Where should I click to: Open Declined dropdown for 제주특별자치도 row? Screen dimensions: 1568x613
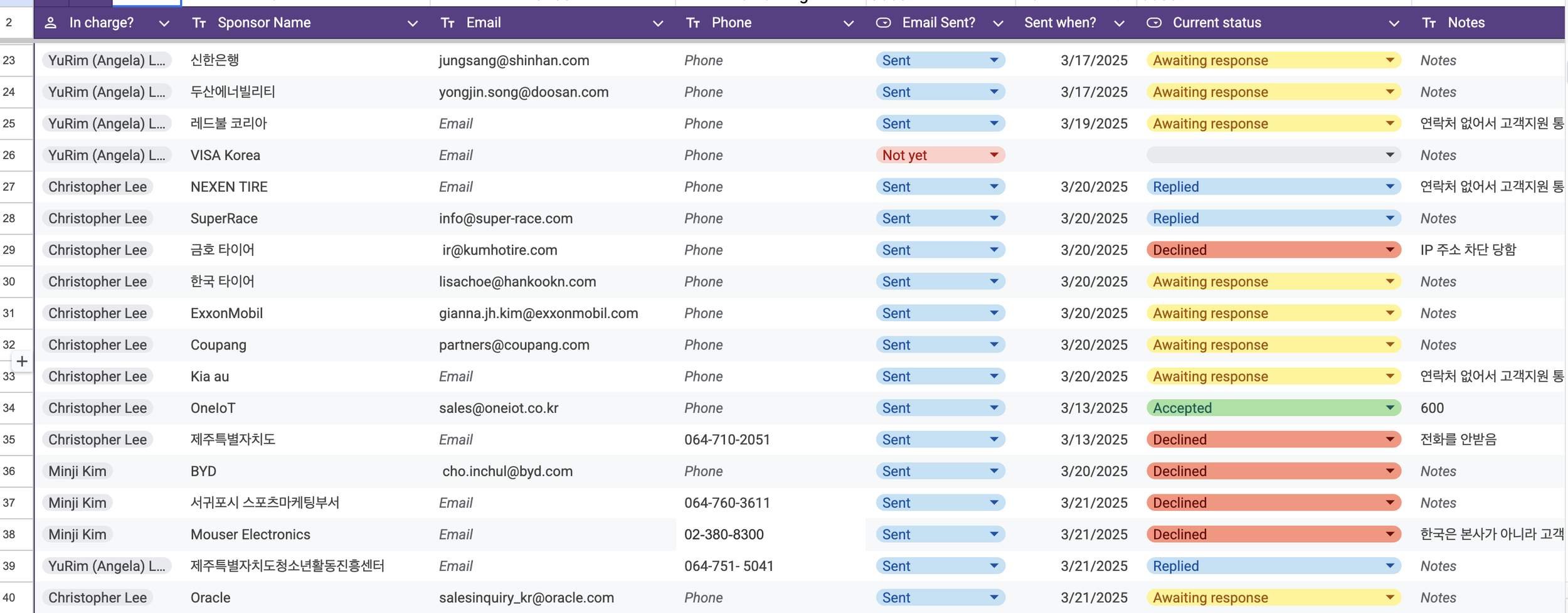[x=1274, y=439]
